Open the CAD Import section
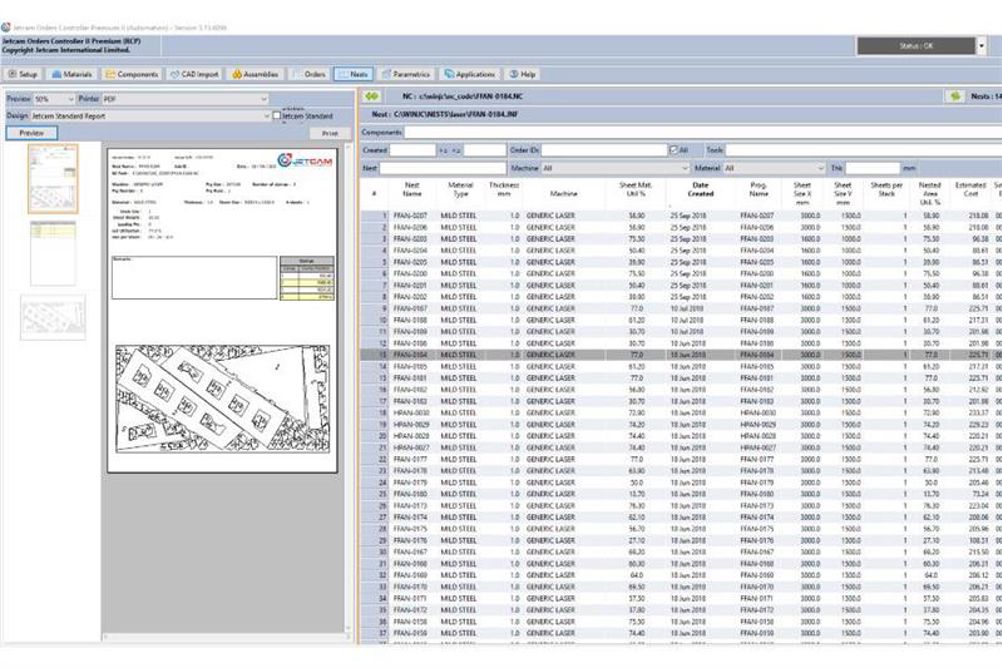The width and height of the screenshot is (1002, 668). point(194,74)
